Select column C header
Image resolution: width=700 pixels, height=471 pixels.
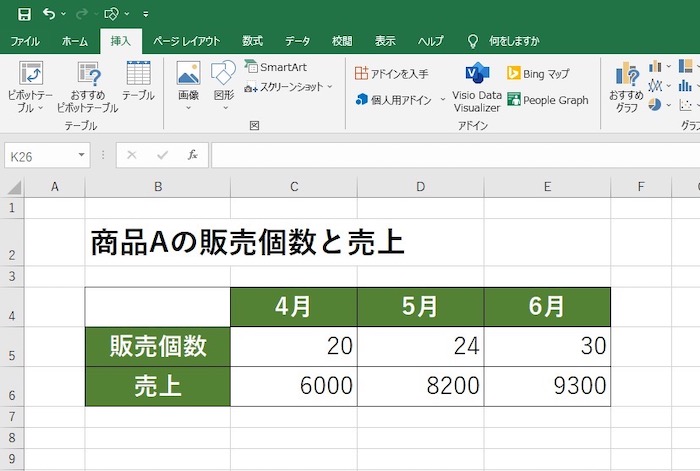tap(294, 187)
